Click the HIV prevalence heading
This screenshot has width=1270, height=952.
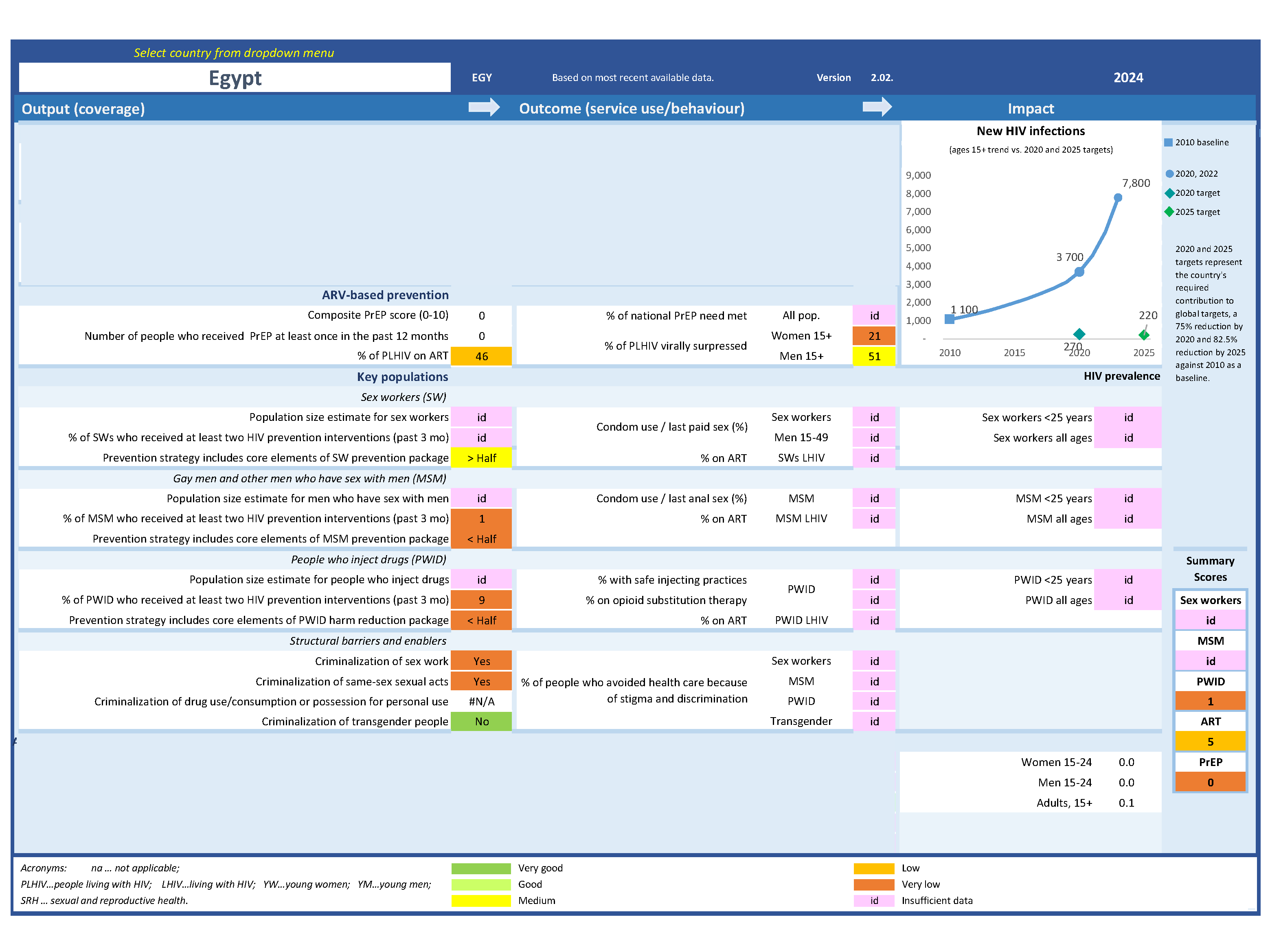coord(1121,376)
